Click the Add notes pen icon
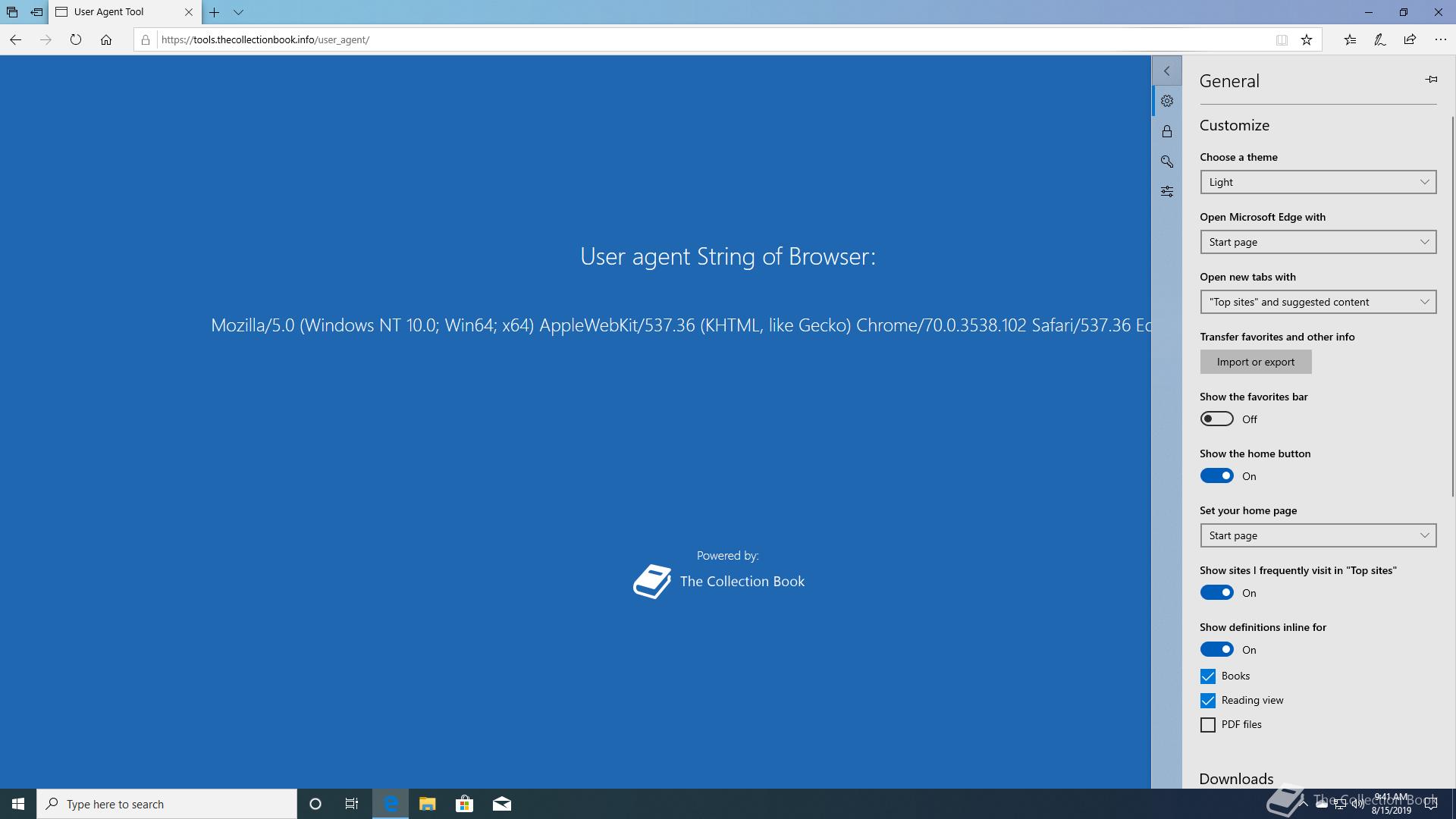This screenshot has width=1456, height=819. point(1380,40)
